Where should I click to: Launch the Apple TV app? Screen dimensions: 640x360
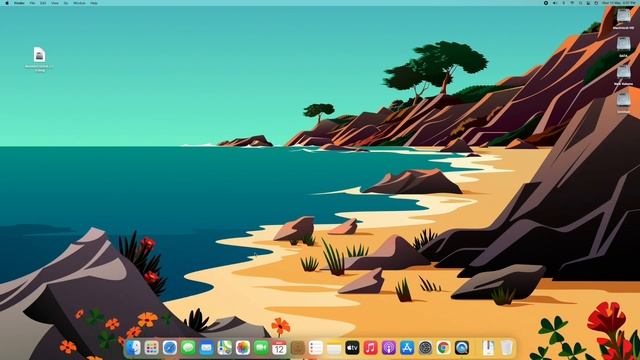pyautogui.click(x=352, y=348)
